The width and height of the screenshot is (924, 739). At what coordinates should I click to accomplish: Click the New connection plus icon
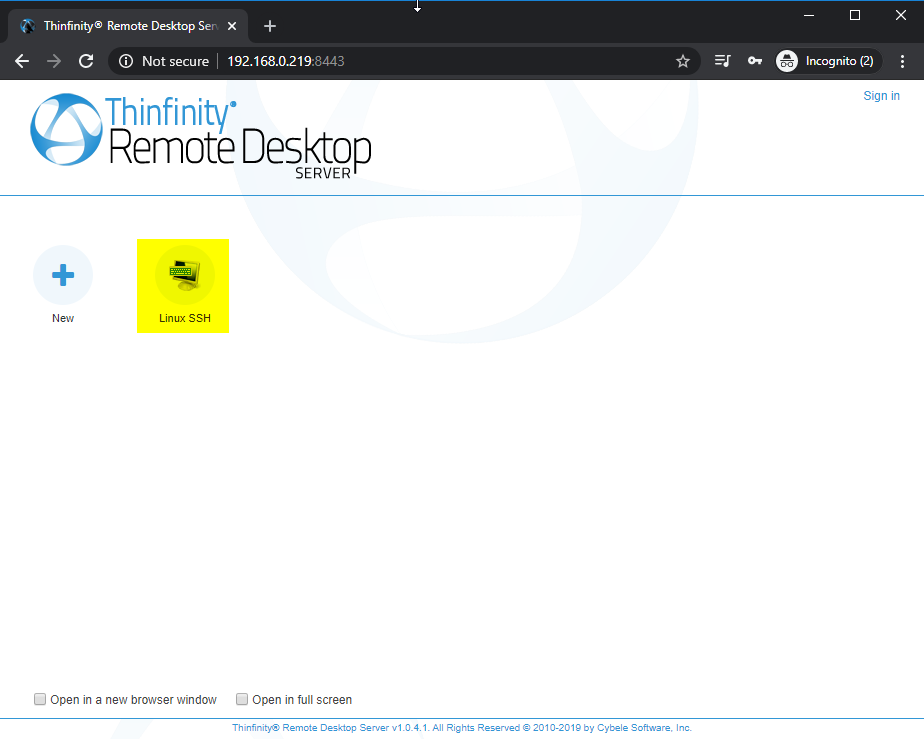click(x=62, y=275)
